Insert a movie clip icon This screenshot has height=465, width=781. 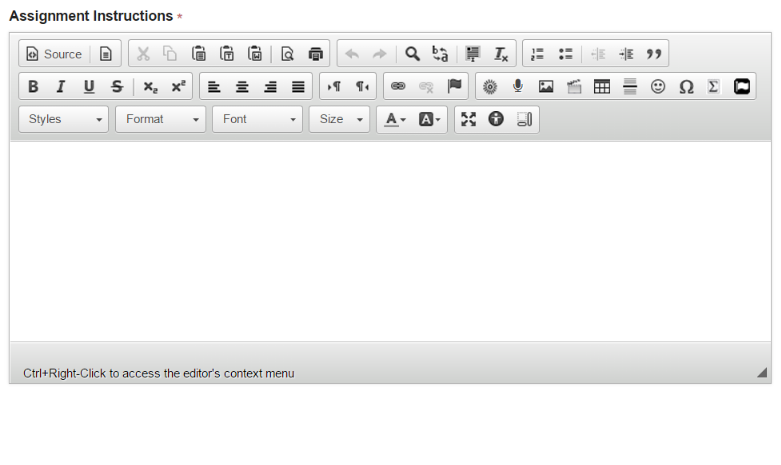574,87
